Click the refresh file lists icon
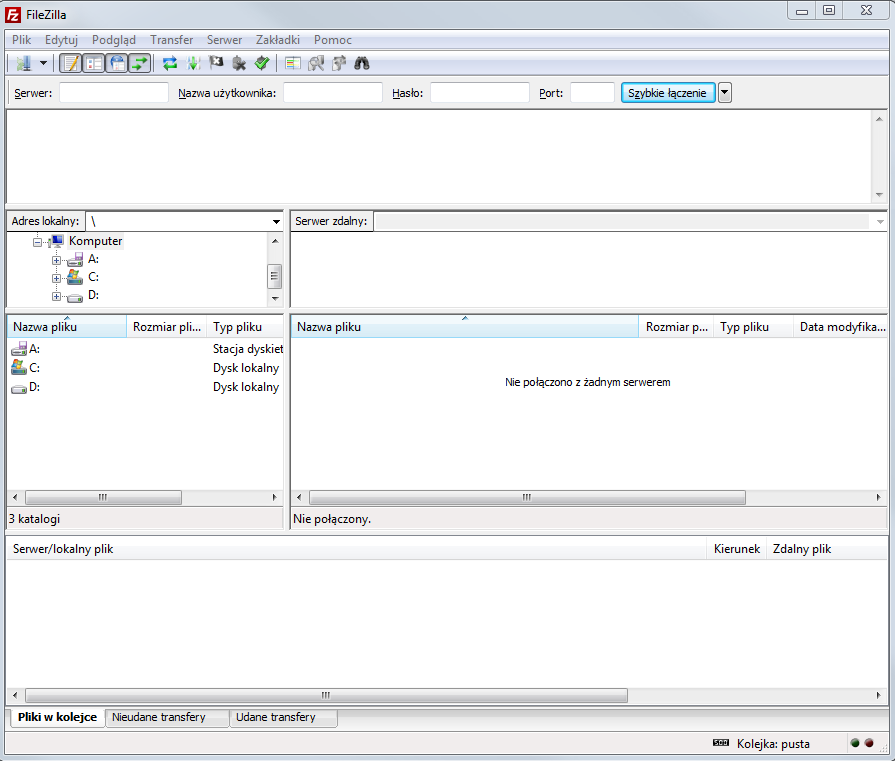This screenshot has width=895, height=761. 170,63
